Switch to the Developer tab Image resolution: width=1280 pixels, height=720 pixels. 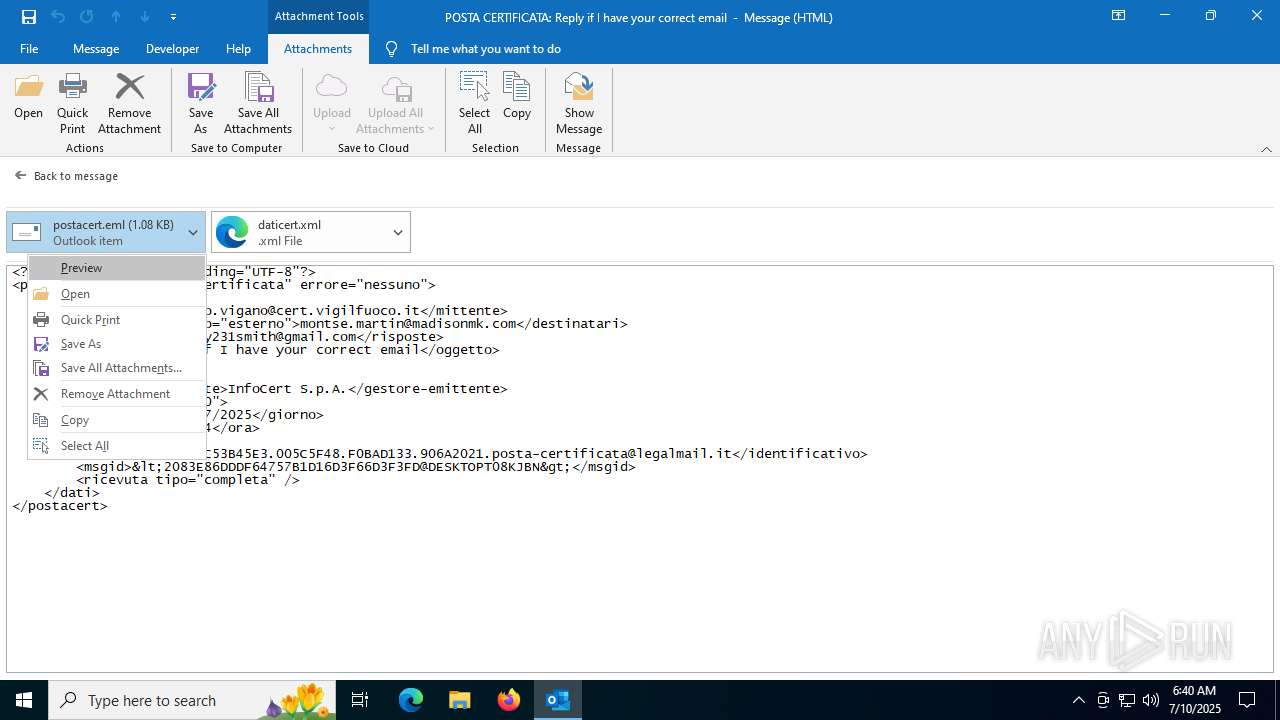click(x=172, y=48)
